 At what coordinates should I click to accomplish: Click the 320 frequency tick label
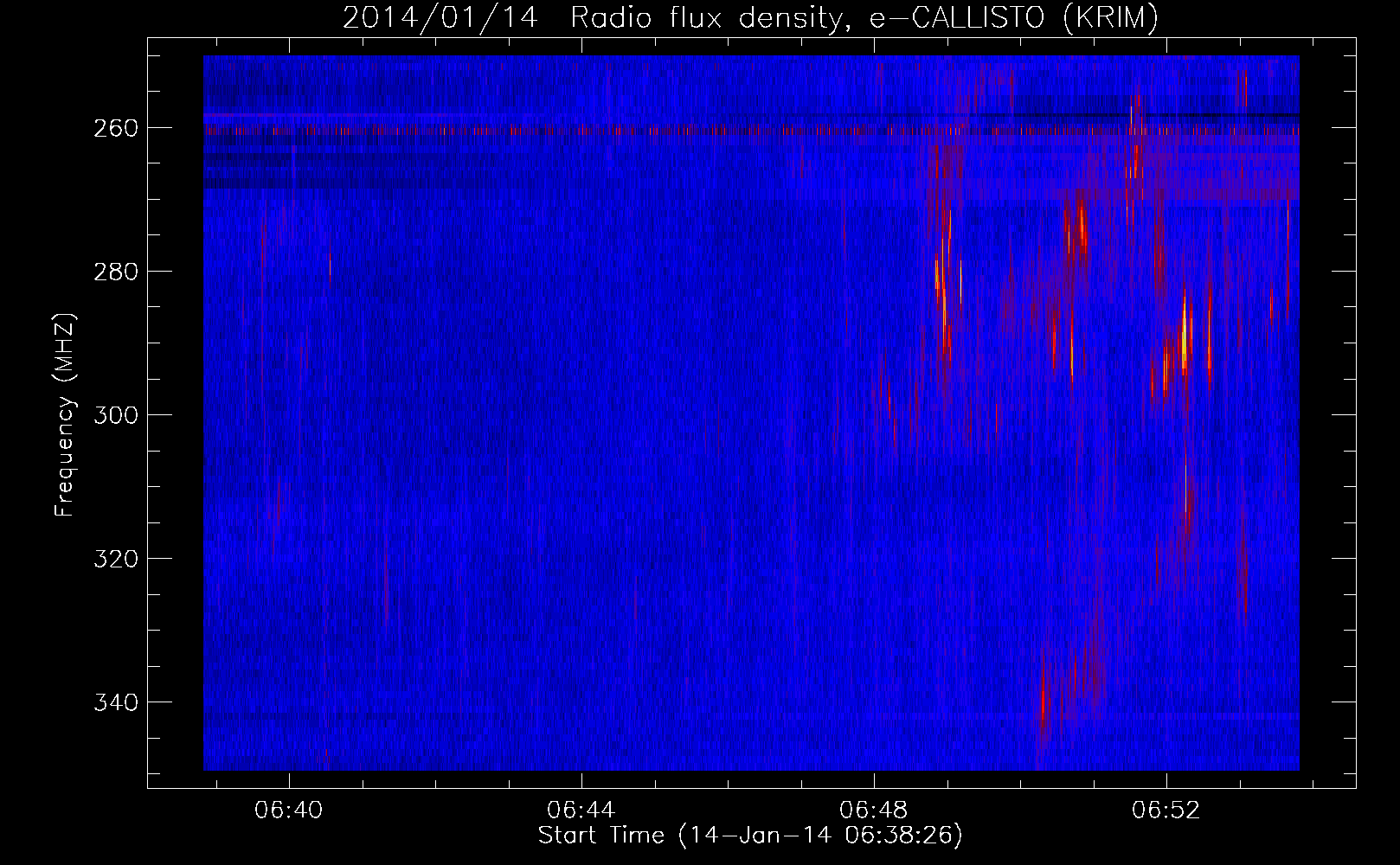(115, 559)
